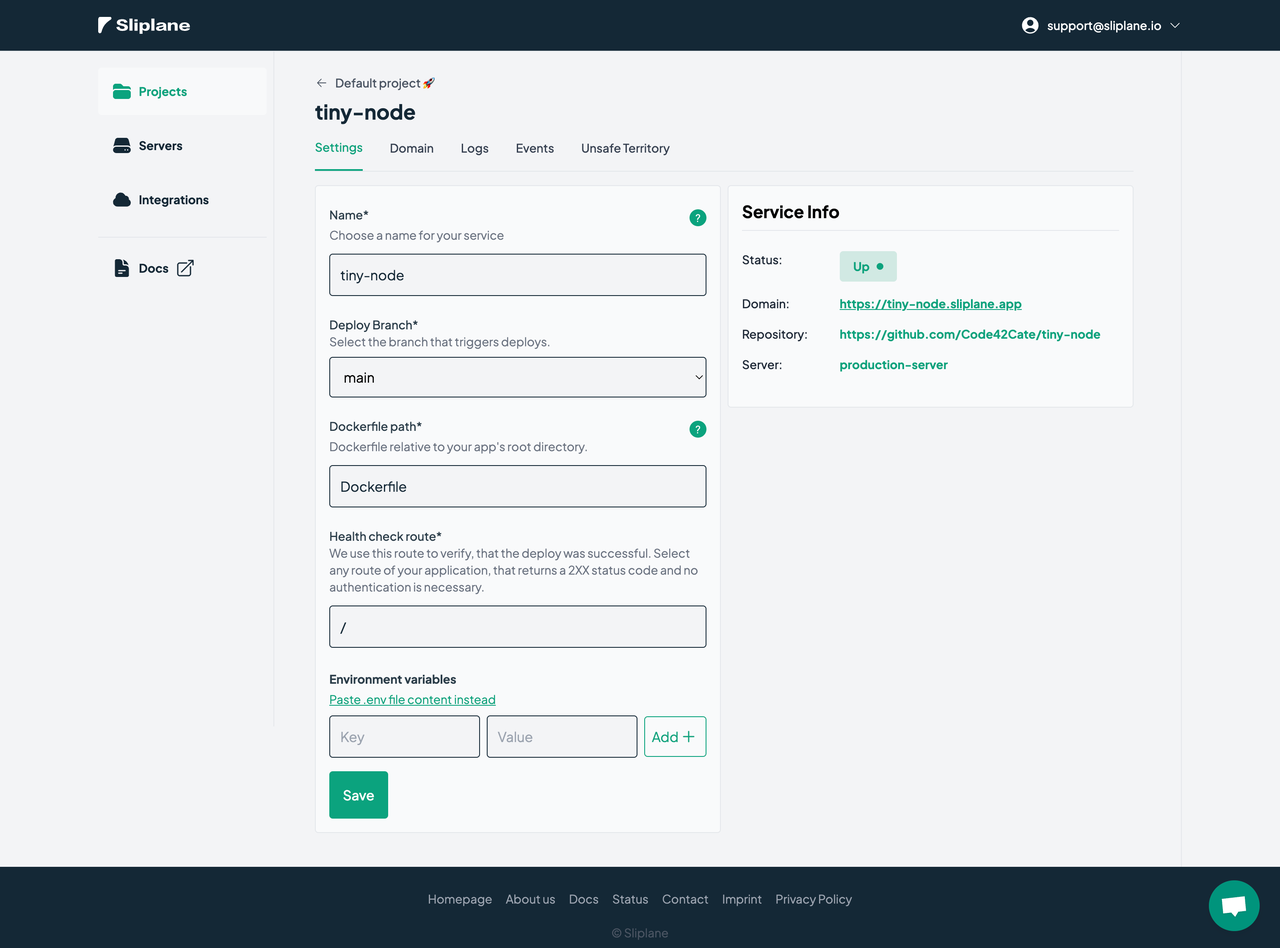Click the Projects folder icon
Viewport: 1280px width, 948px height.
pos(122,91)
